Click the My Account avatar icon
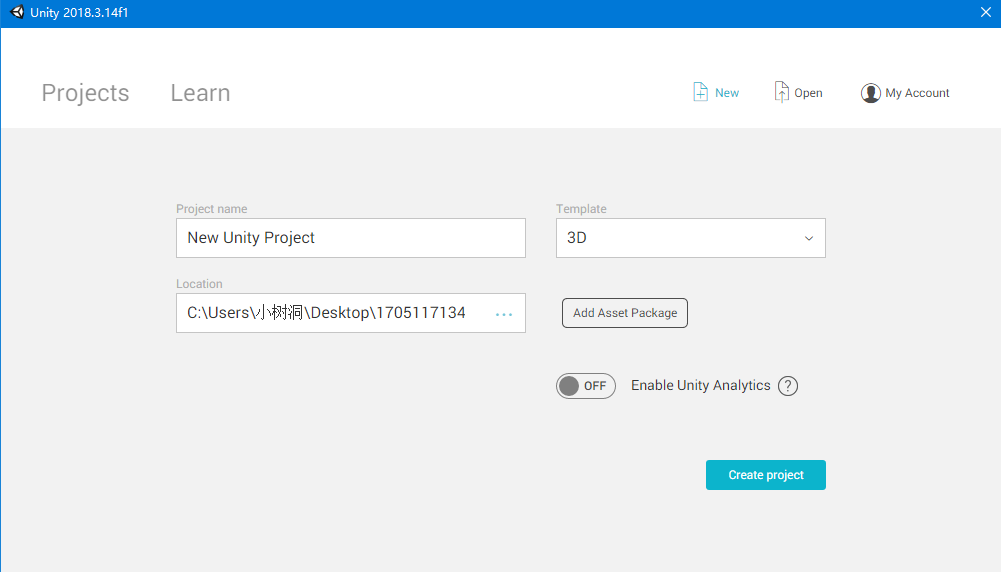The image size is (1001, 572). [870, 93]
